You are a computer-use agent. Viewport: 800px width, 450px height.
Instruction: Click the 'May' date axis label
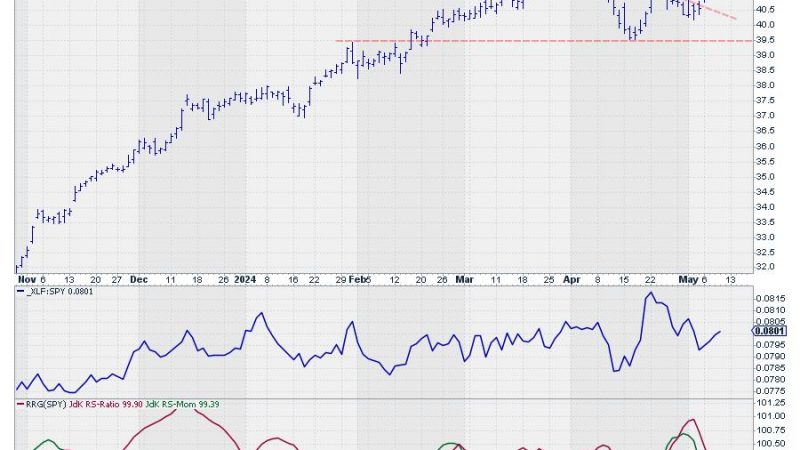tap(688, 280)
